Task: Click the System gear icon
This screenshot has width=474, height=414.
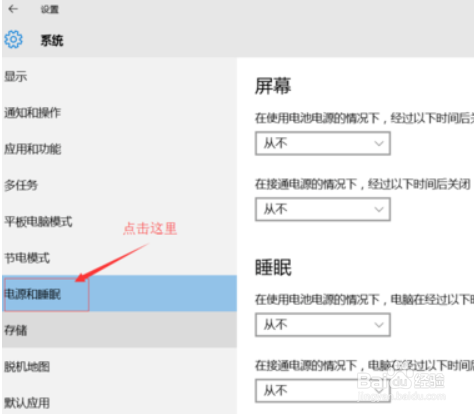Action: tap(14, 40)
